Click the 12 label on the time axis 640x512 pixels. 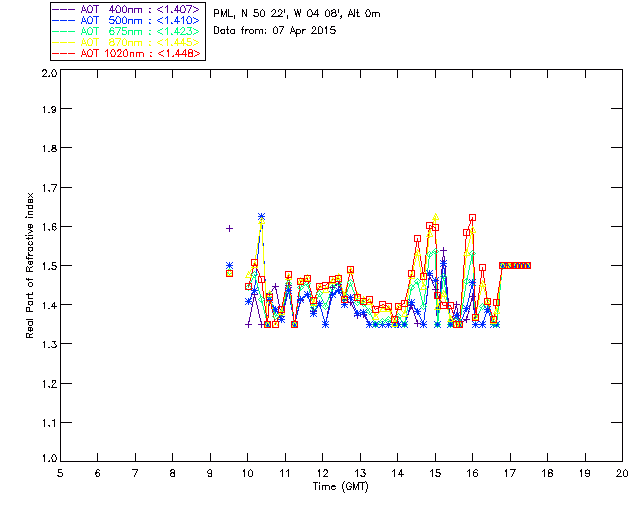[x=322, y=473]
